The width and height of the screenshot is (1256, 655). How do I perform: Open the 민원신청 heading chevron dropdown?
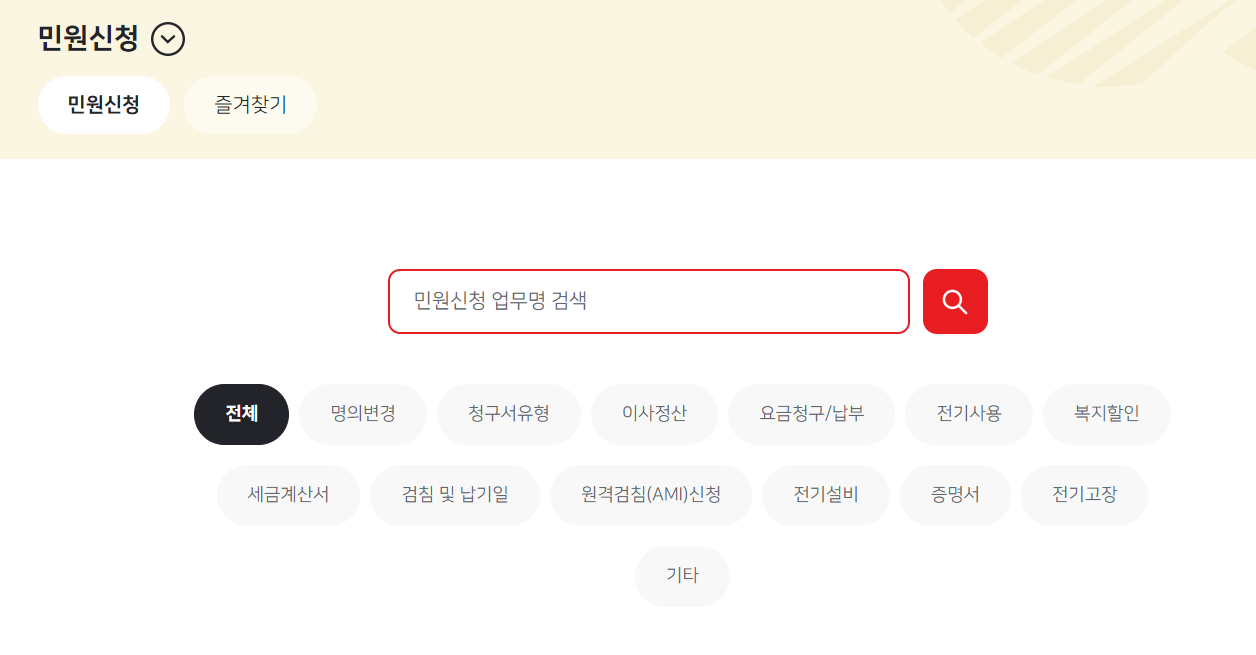pos(168,39)
